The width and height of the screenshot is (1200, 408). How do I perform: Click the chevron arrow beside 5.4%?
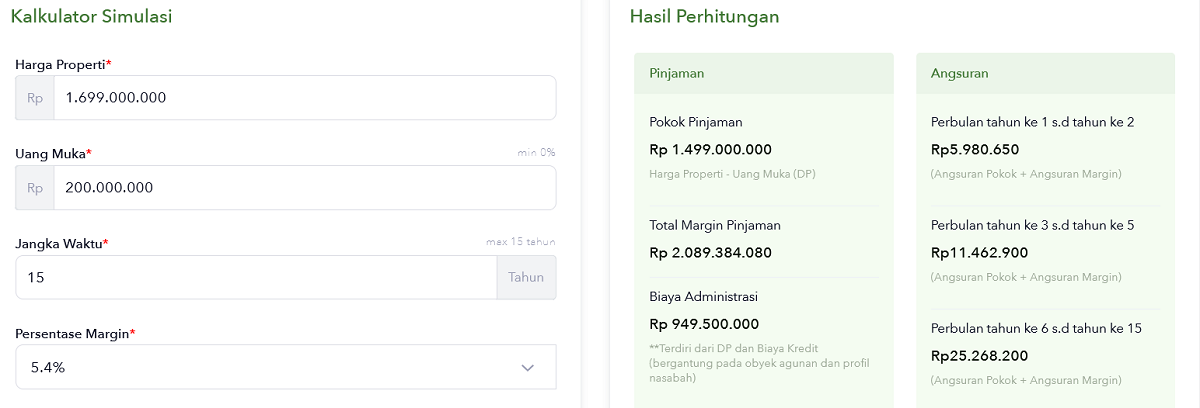pyautogui.click(x=528, y=368)
